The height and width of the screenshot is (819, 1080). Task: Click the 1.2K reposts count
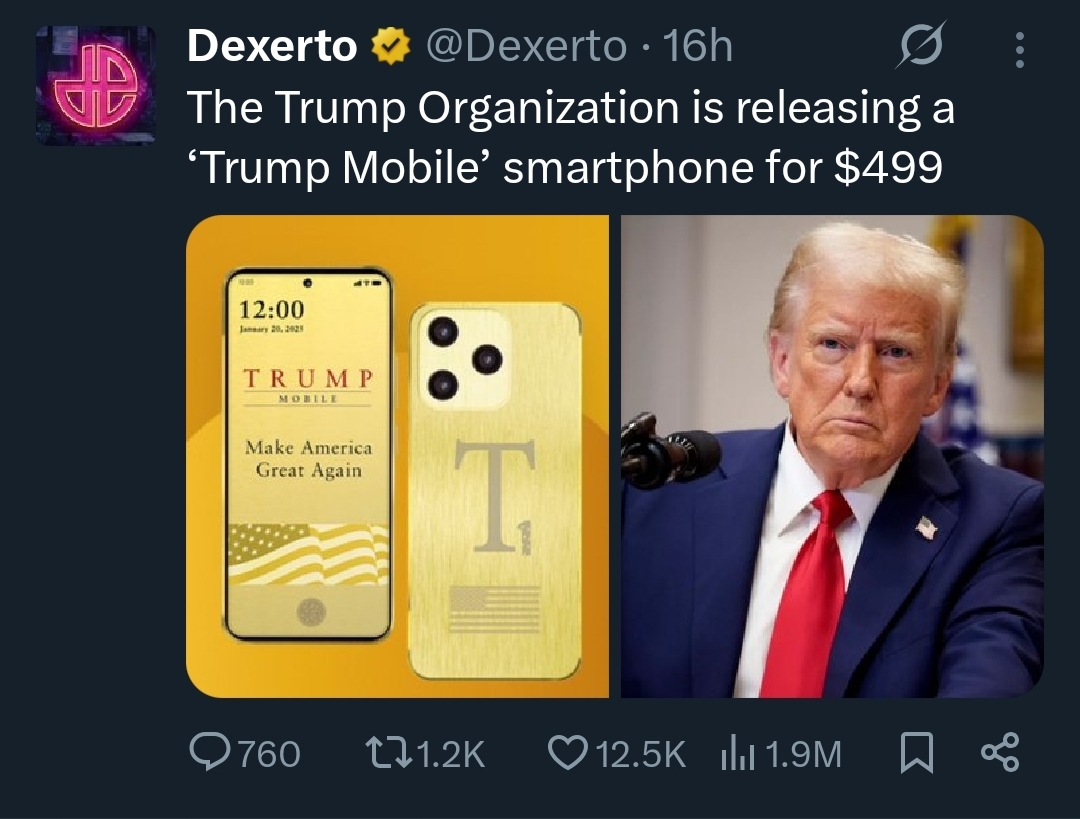click(451, 754)
